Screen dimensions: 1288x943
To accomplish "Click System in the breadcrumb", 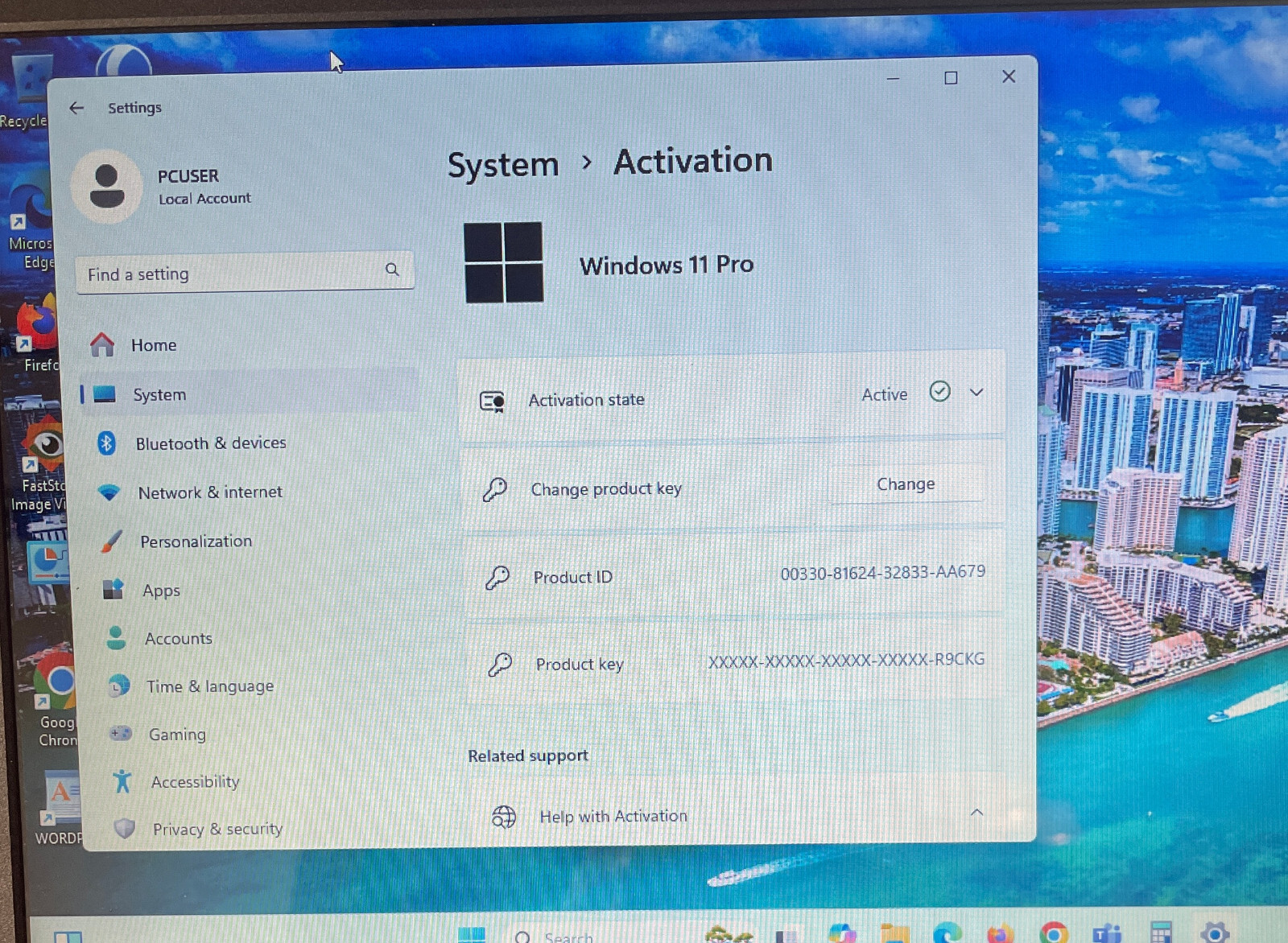I will (x=503, y=165).
